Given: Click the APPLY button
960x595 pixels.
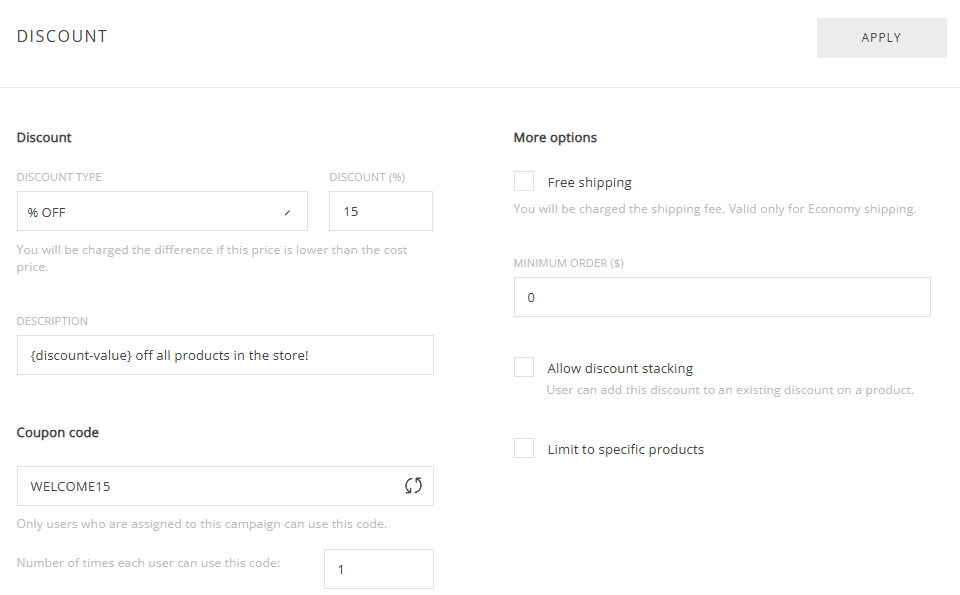Looking at the screenshot, I should (881, 38).
